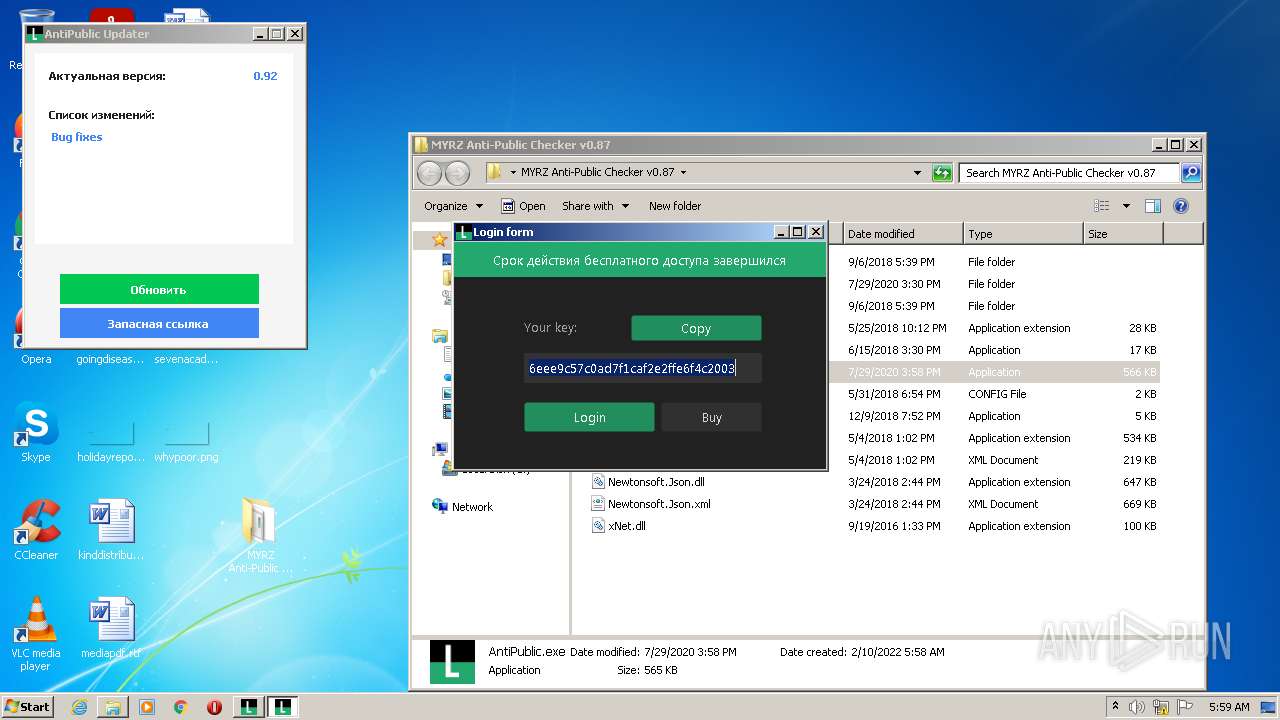
Task: Open the Skype desktop shortcut
Action: pos(36,433)
